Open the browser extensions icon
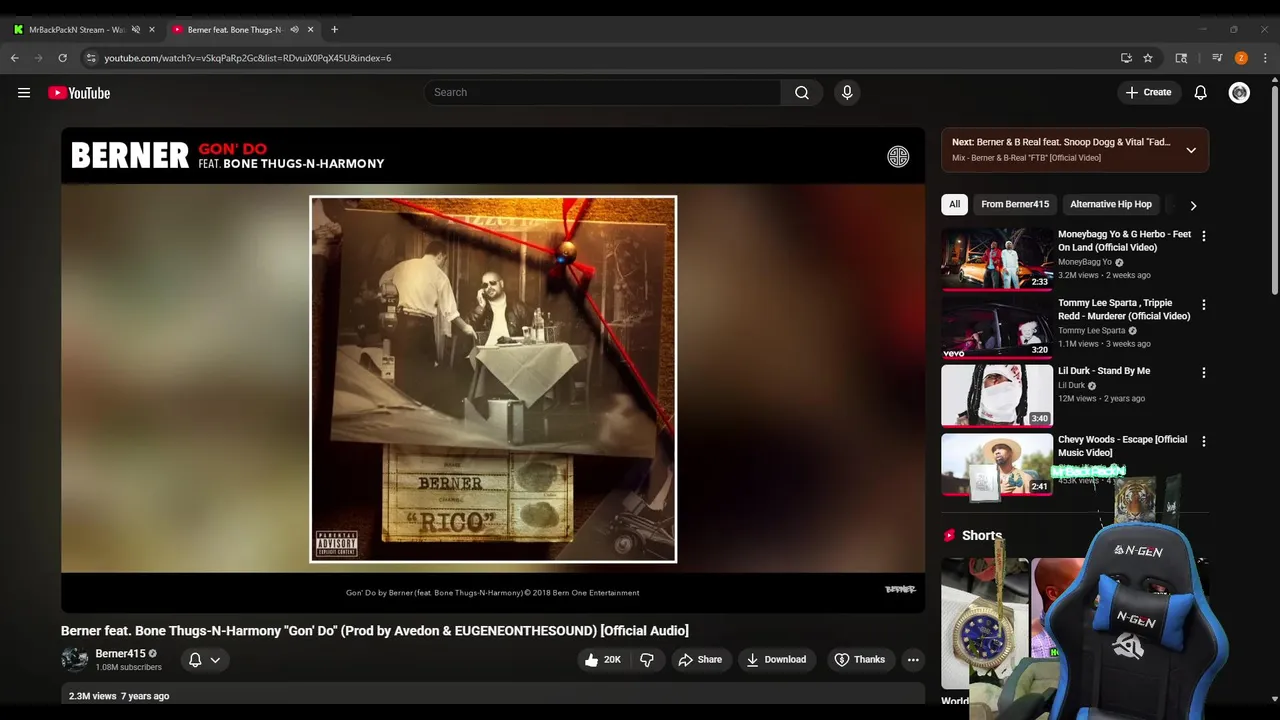Image resolution: width=1280 pixels, height=720 pixels. 1181,58
